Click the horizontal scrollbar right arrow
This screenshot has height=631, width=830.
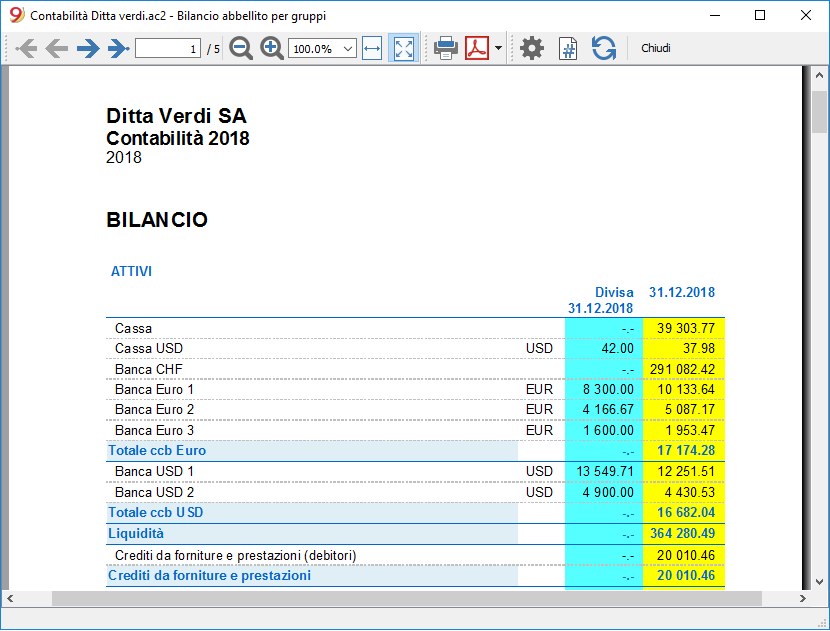802,599
